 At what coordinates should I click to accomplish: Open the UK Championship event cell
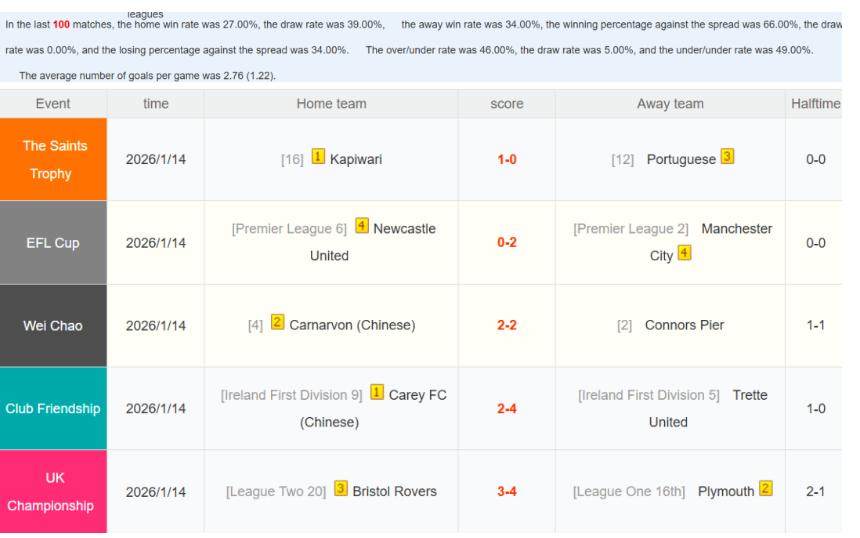53,492
